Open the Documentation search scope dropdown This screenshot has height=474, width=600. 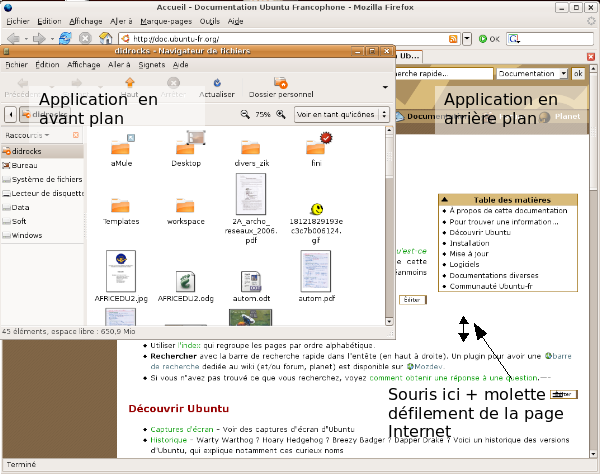pyautogui.click(x=531, y=74)
